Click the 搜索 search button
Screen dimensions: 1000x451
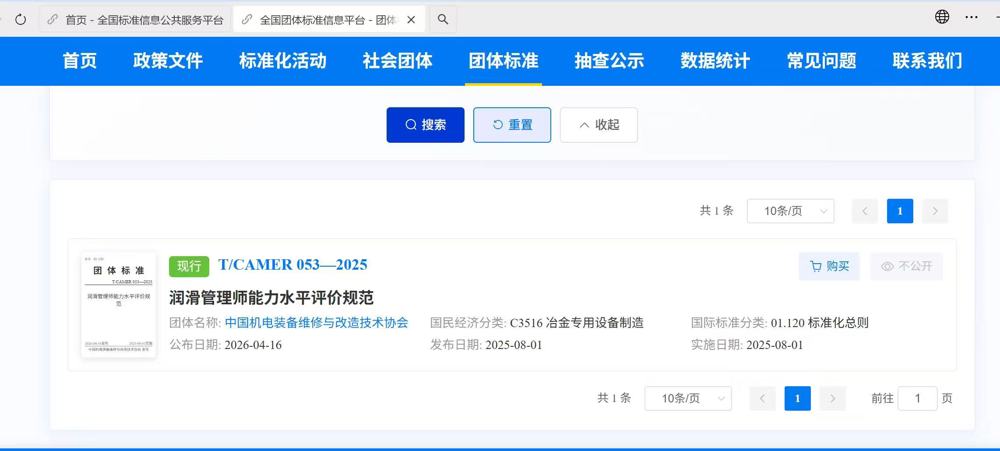click(425, 125)
